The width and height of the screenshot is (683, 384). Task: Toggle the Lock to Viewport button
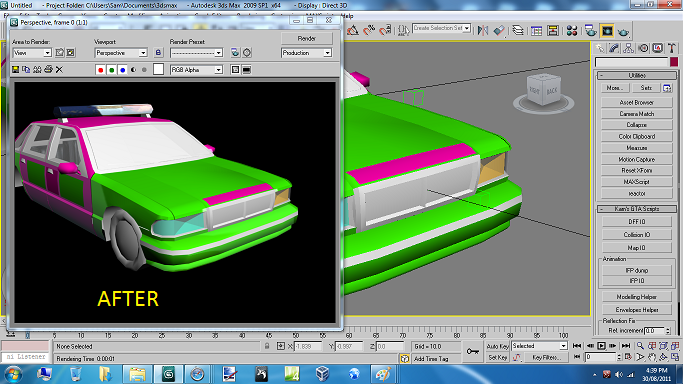pos(158,53)
